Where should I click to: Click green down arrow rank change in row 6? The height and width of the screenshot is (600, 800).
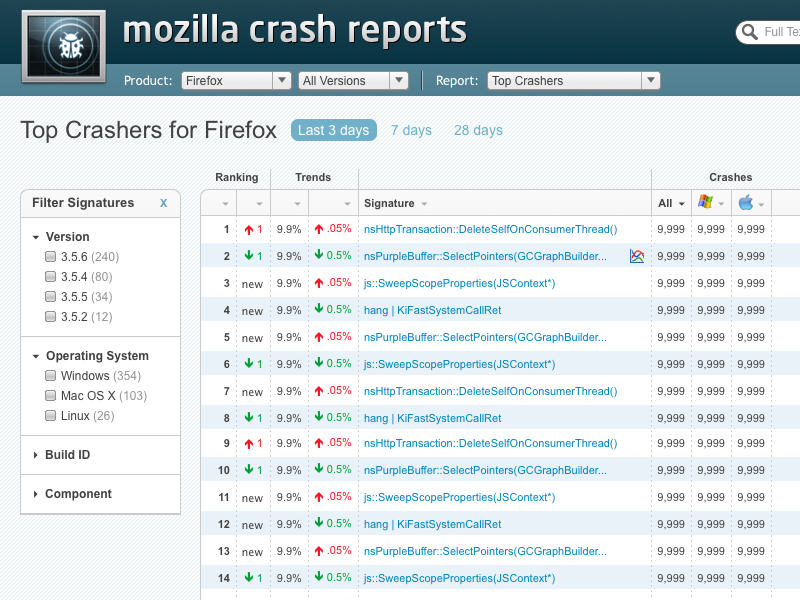tap(248, 363)
